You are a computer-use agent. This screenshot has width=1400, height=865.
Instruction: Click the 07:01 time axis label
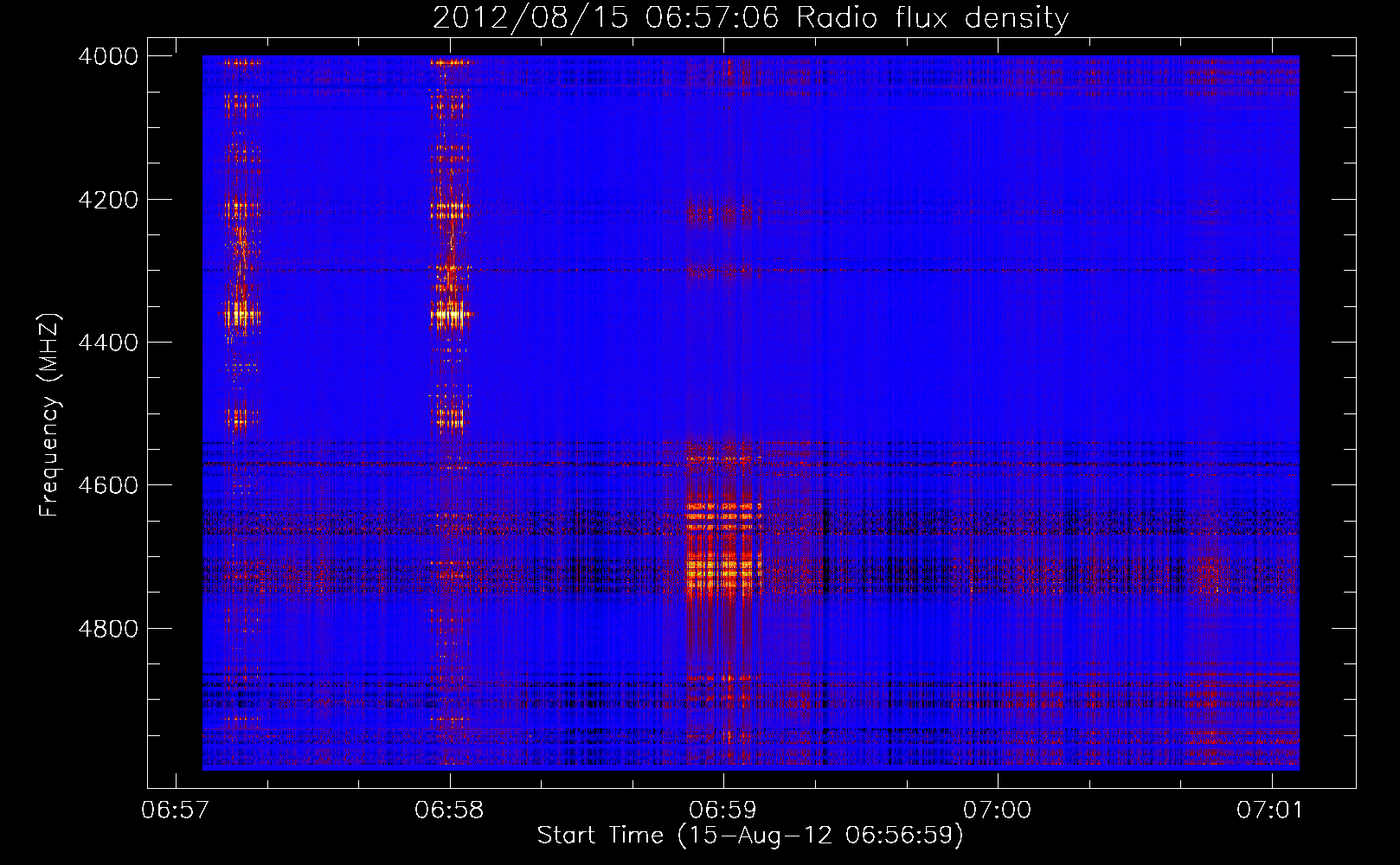coord(1270,811)
